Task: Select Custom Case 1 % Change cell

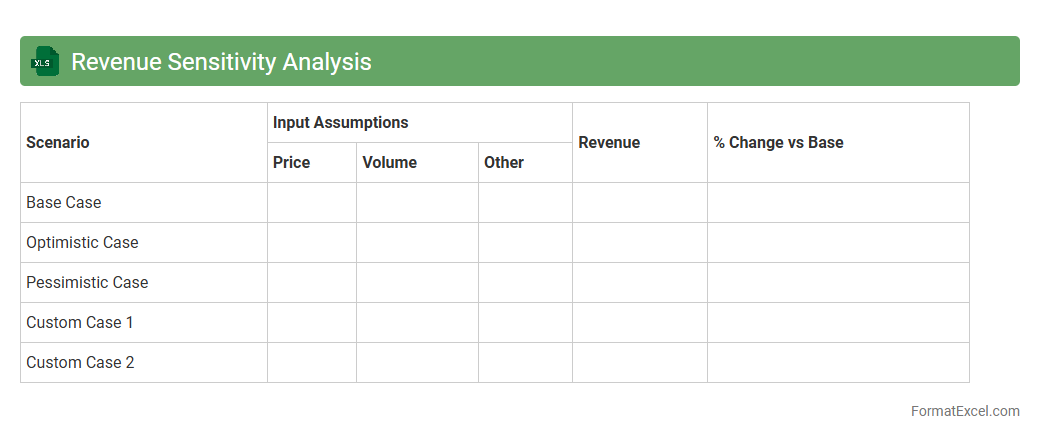Action: 838,323
